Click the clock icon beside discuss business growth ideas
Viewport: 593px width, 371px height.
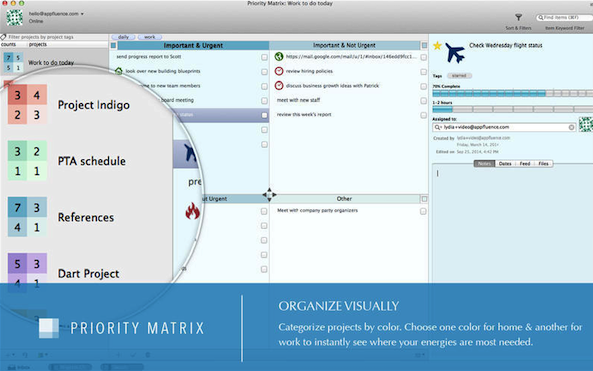click(x=279, y=85)
